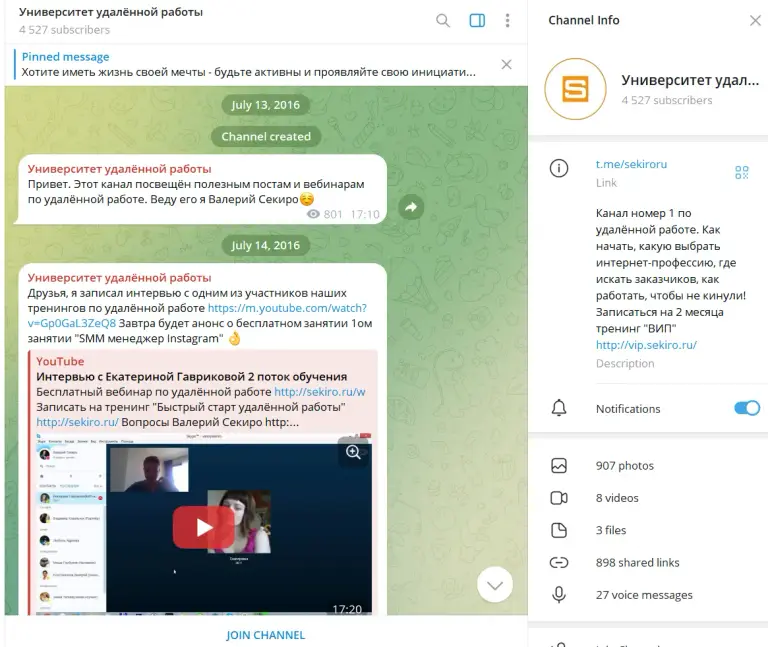Toggle the side panel layout icon
This screenshot has height=647, width=768.
coord(477,21)
